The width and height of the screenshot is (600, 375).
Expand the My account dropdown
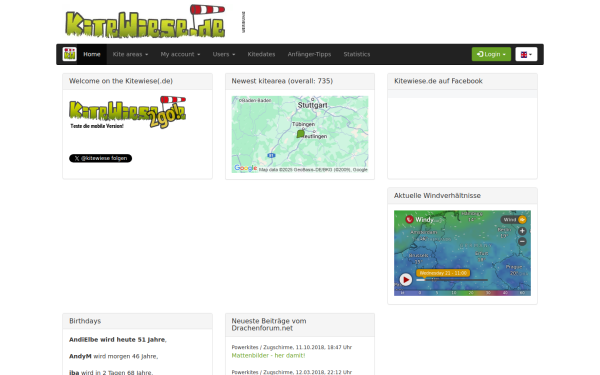click(180, 54)
